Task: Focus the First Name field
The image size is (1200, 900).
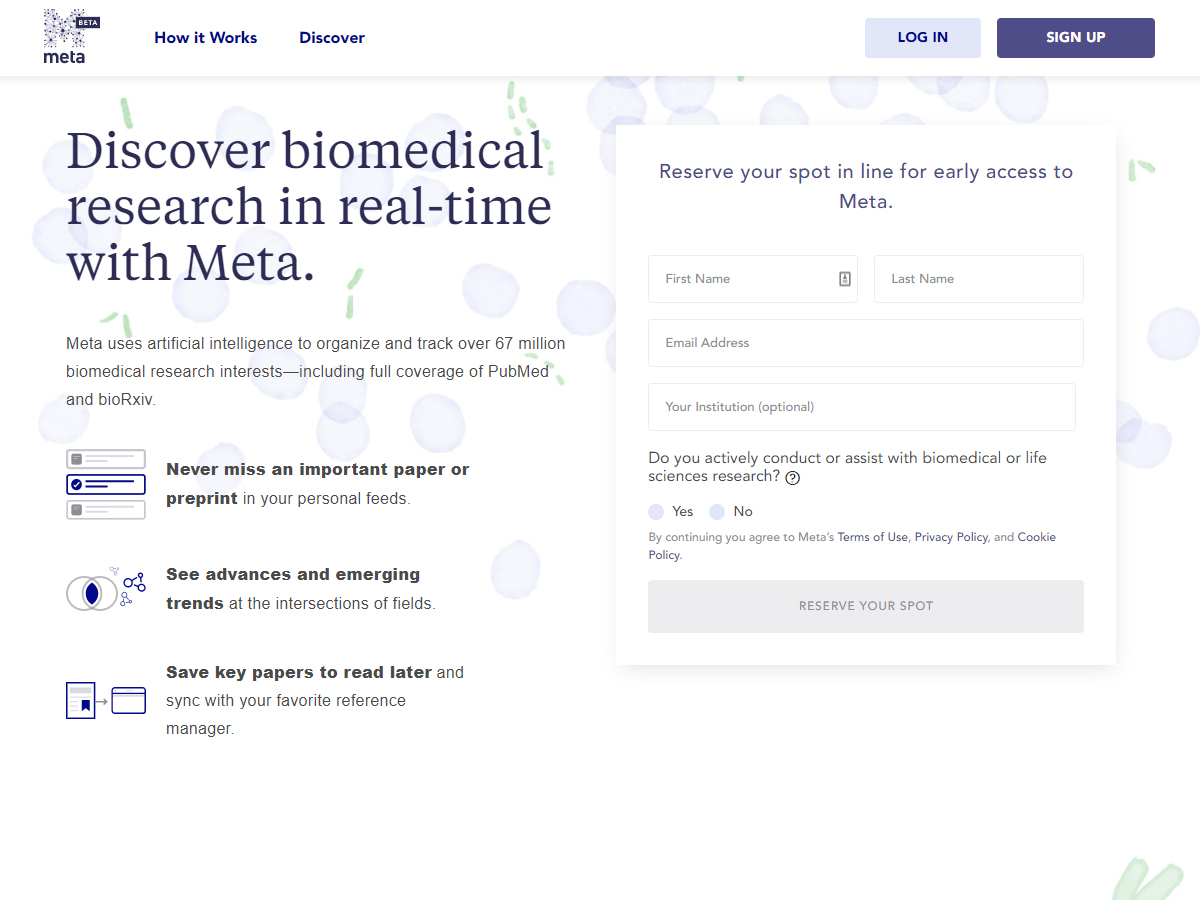Action: [740, 279]
